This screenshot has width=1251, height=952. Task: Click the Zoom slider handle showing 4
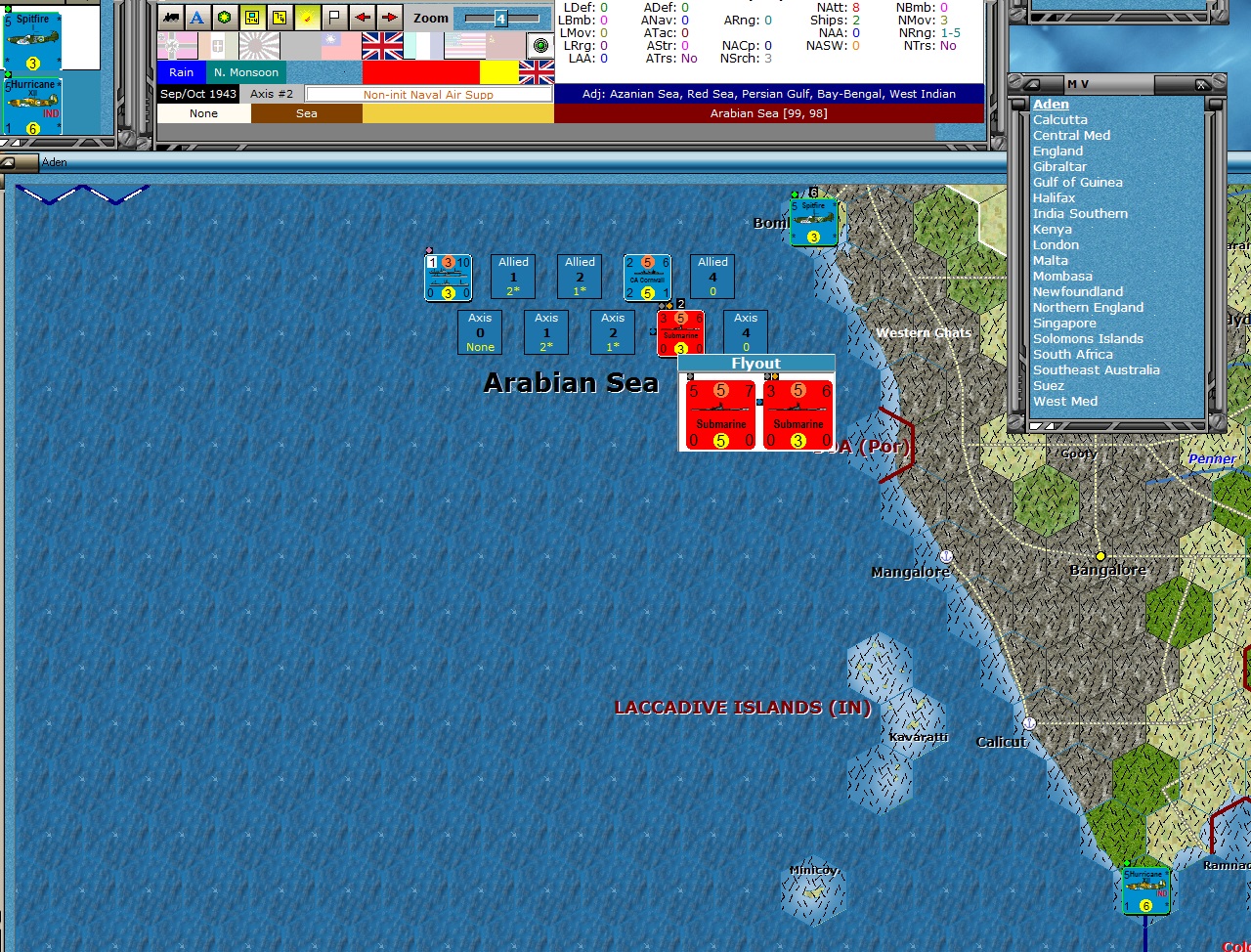500,19
